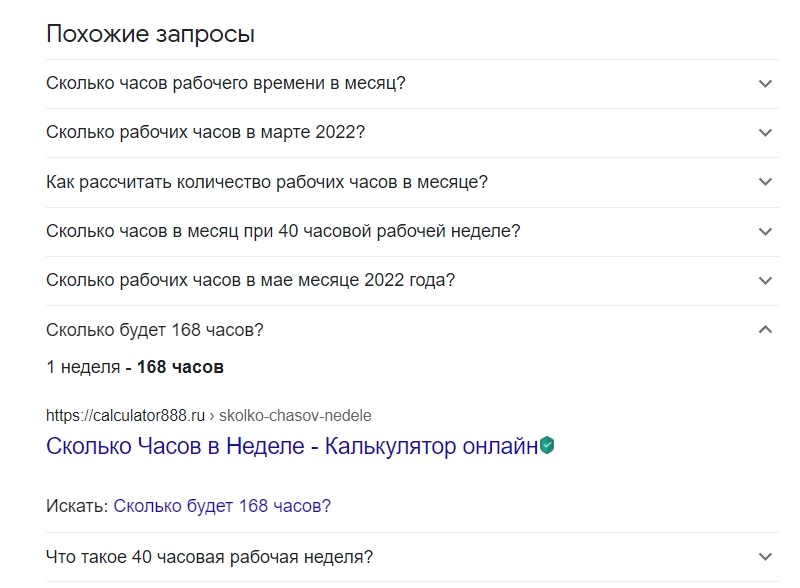Collapse the answer for "Сколько будет 168 часов?"

point(764,328)
